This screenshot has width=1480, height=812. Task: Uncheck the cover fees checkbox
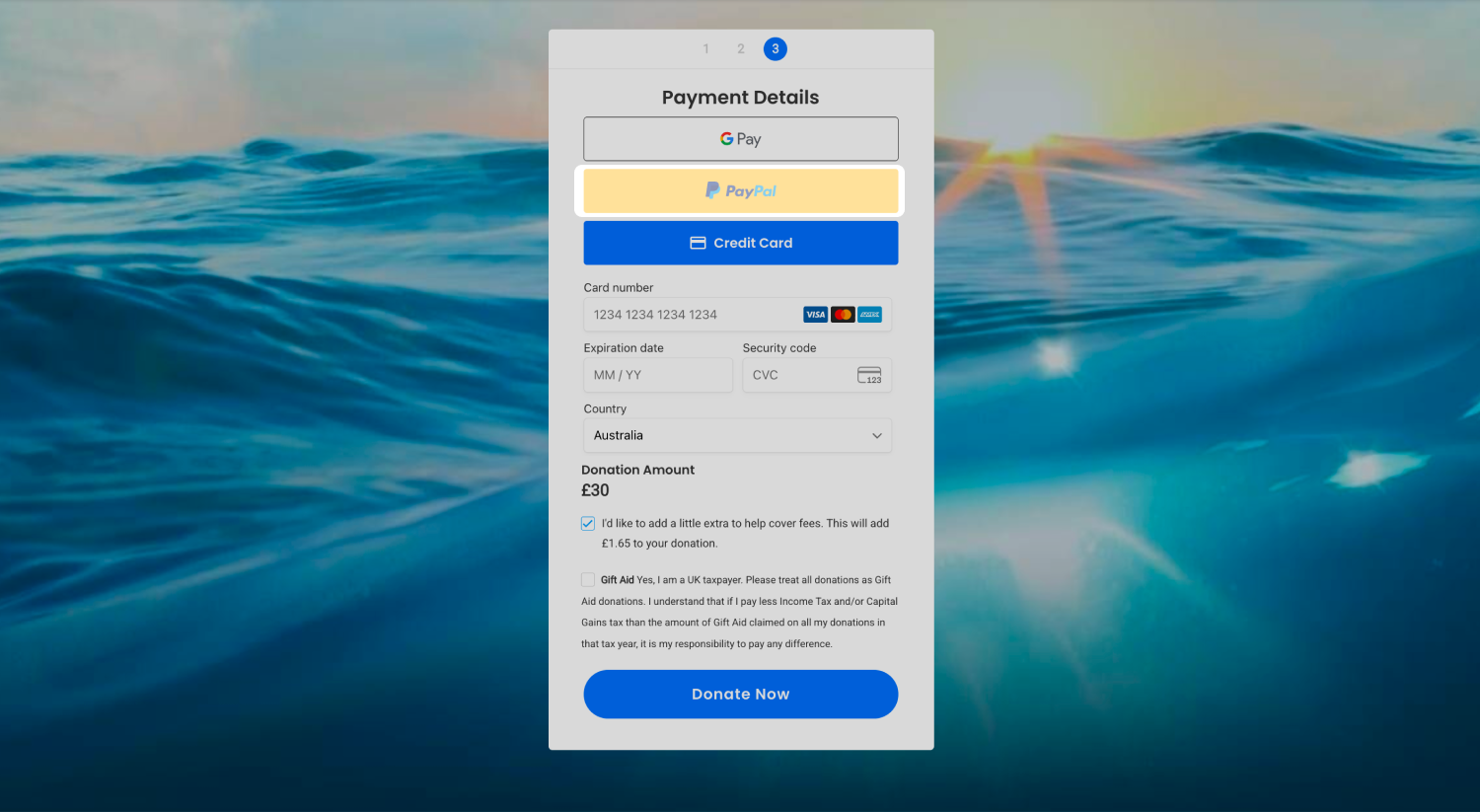point(588,524)
